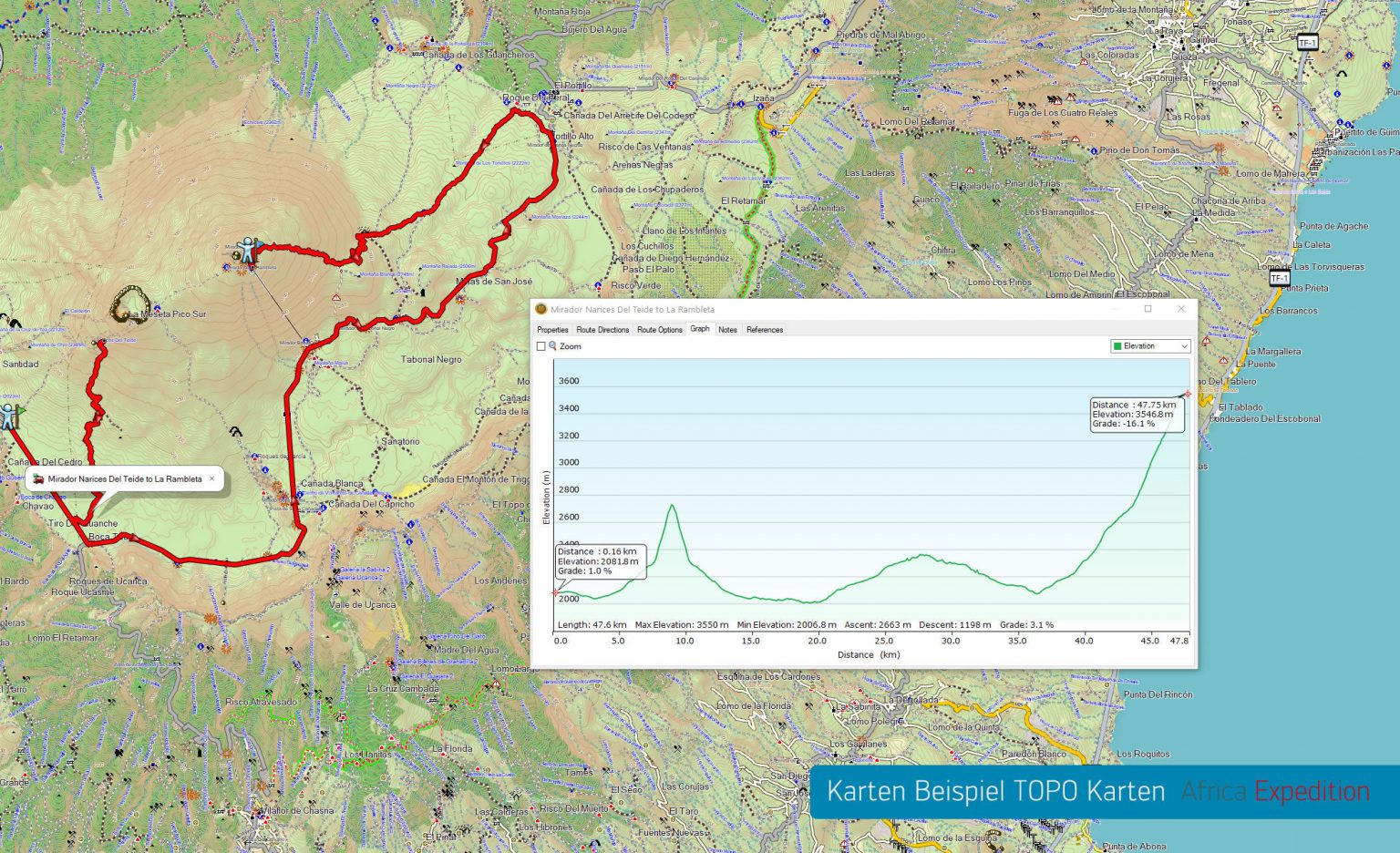Click the La Meseta Pico Sur crater icon
1400x853 pixels.
tap(129, 303)
